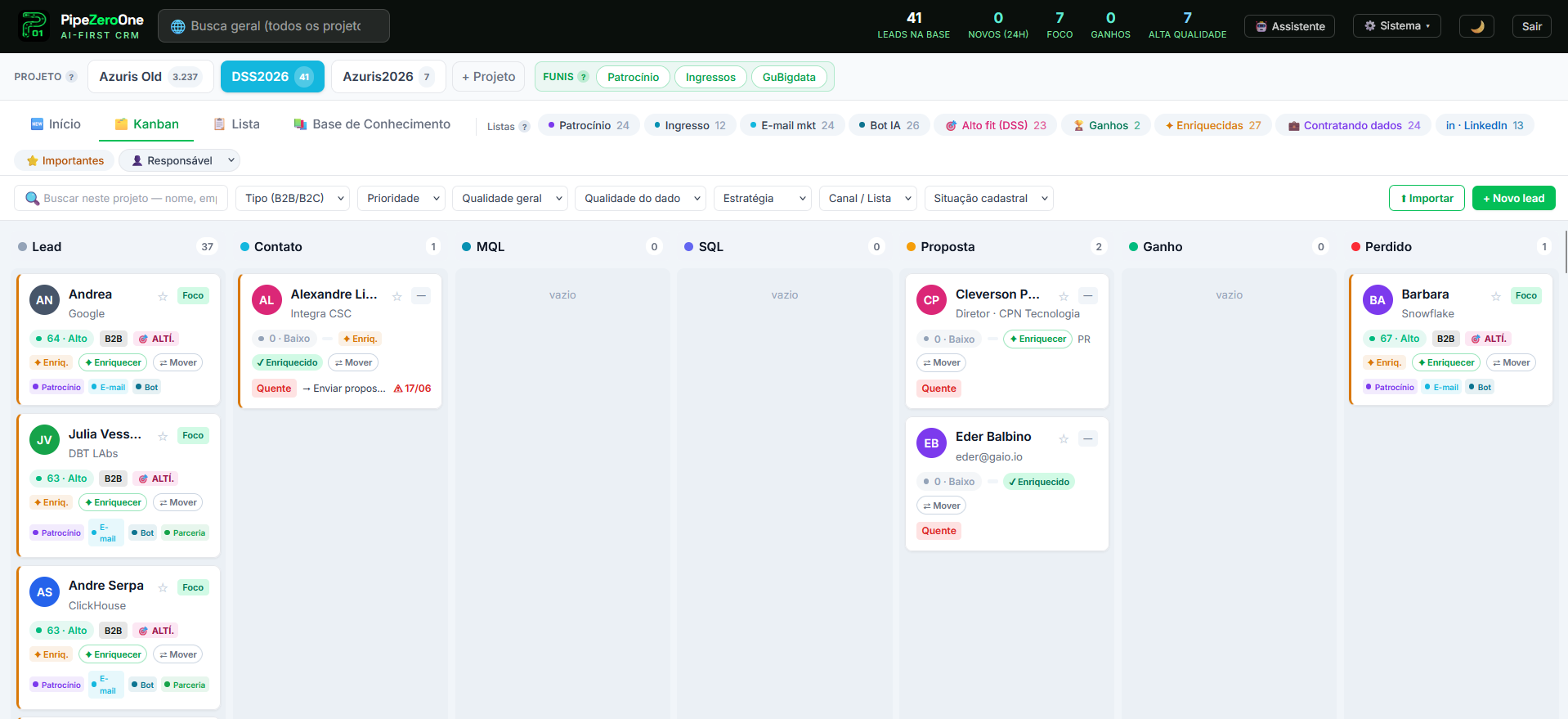
Task: Open the Estratégia dropdown
Action: pos(762,198)
